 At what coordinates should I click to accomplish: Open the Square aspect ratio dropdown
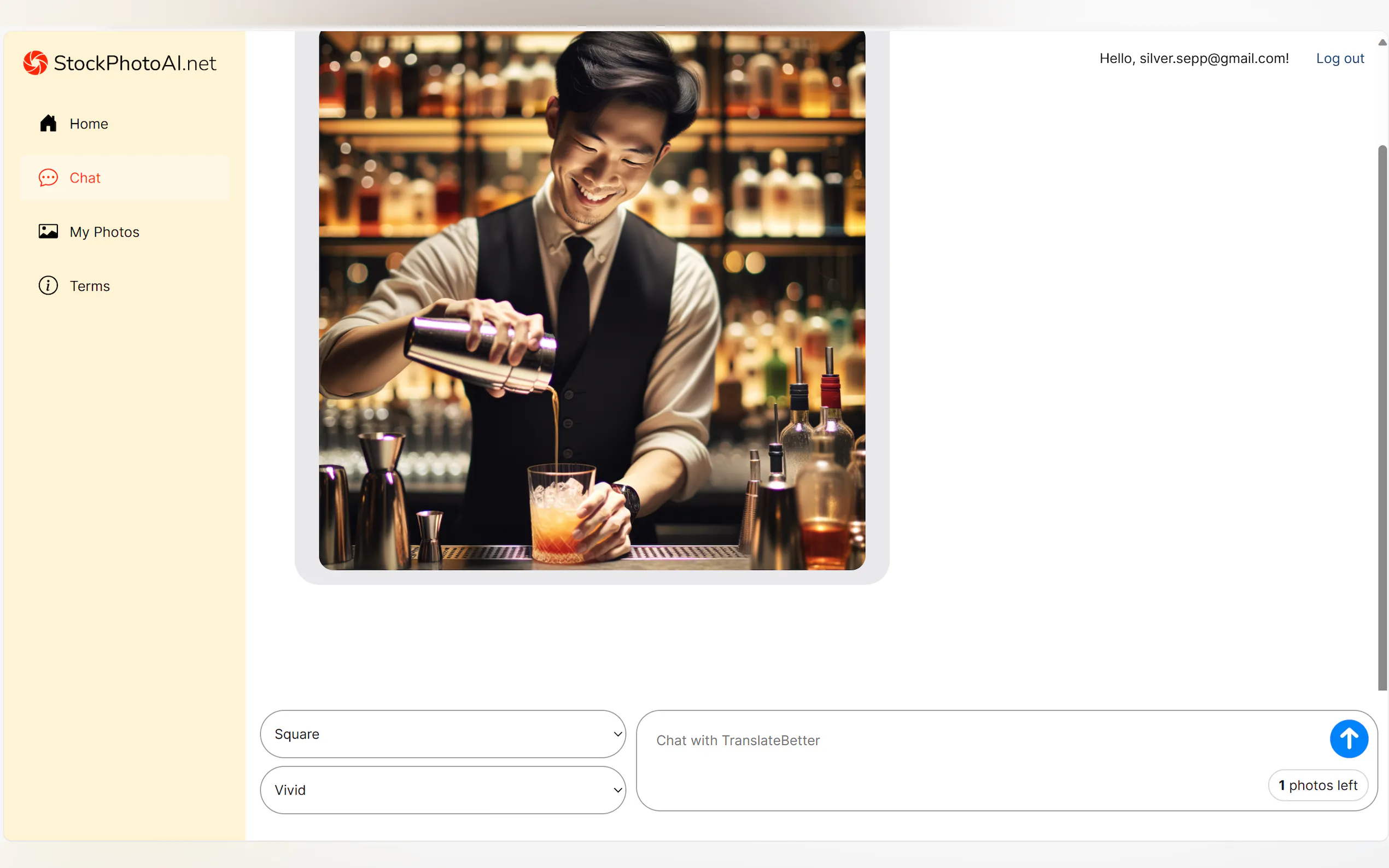coord(443,734)
